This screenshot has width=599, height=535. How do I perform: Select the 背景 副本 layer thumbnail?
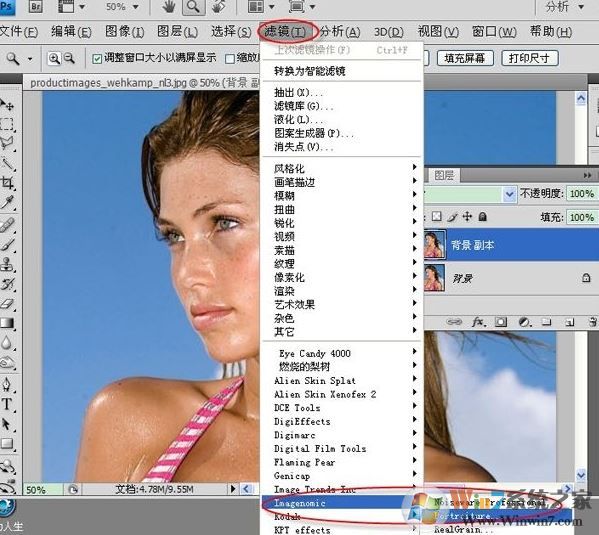click(434, 245)
